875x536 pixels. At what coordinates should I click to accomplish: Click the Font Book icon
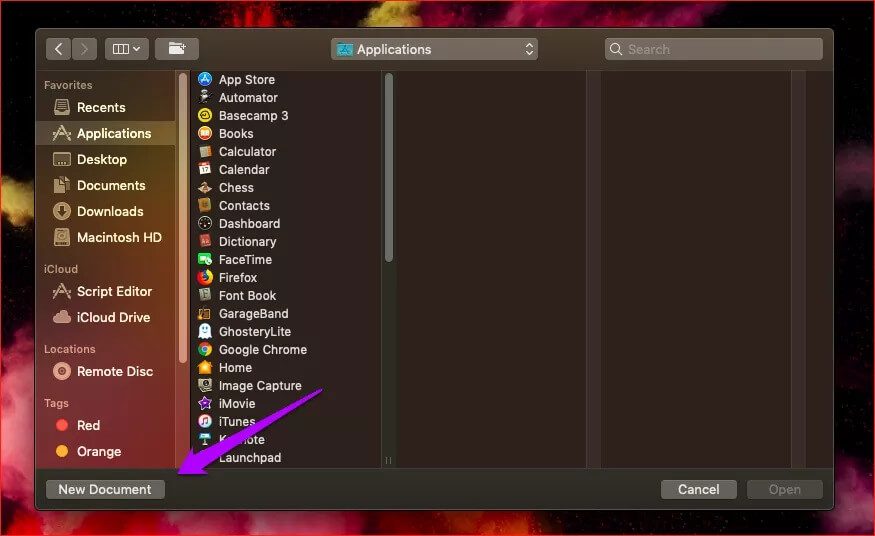tap(205, 295)
